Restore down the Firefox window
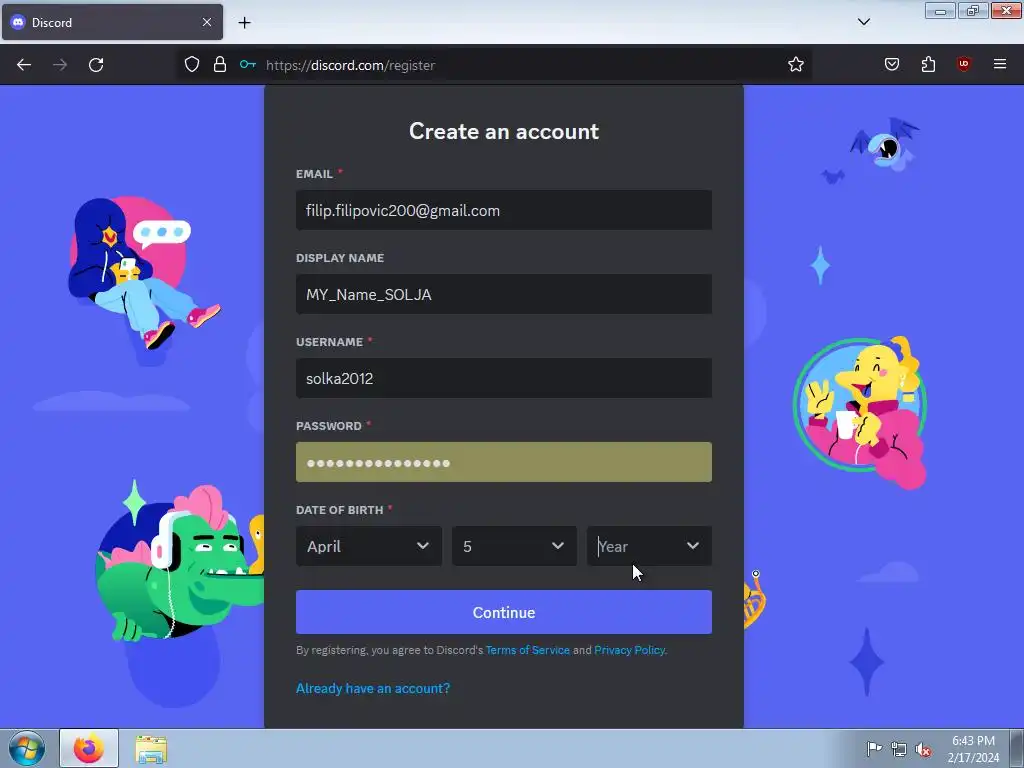 [972, 10]
